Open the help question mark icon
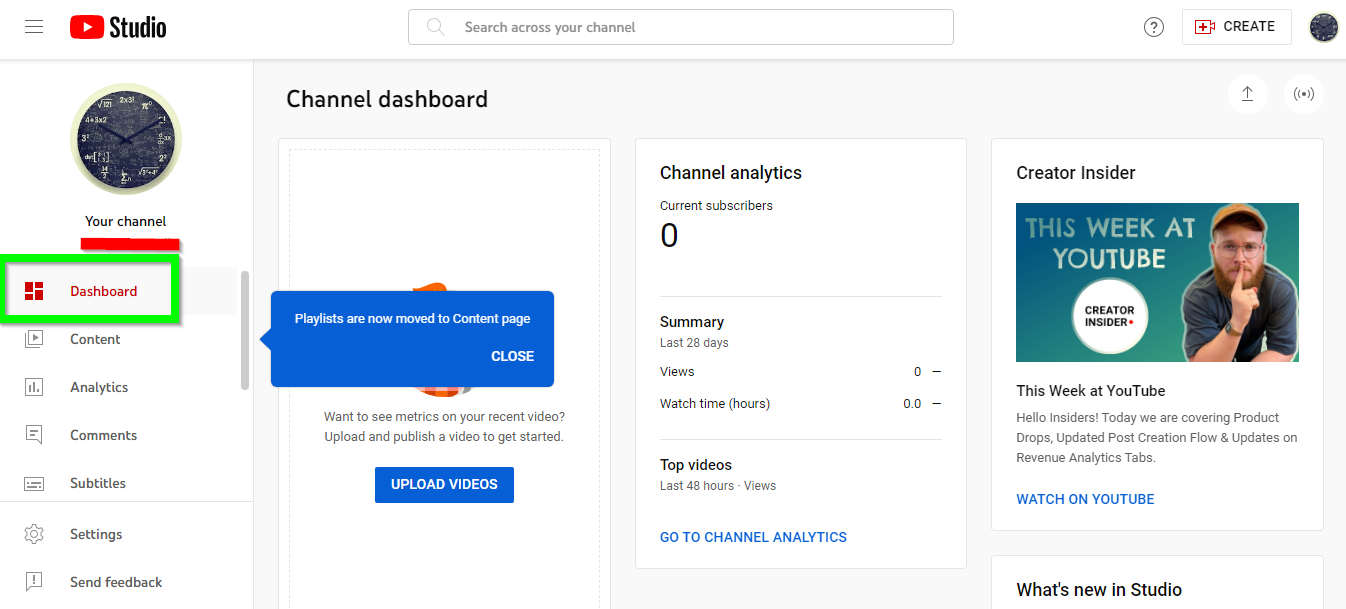This screenshot has width=1346, height=609. pos(1154,27)
